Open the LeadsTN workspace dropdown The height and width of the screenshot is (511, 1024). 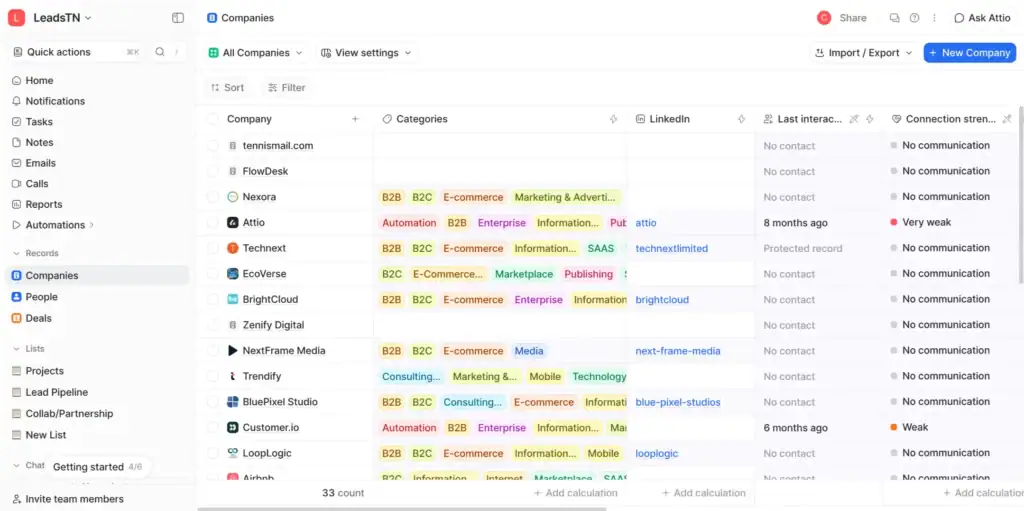pos(63,18)
